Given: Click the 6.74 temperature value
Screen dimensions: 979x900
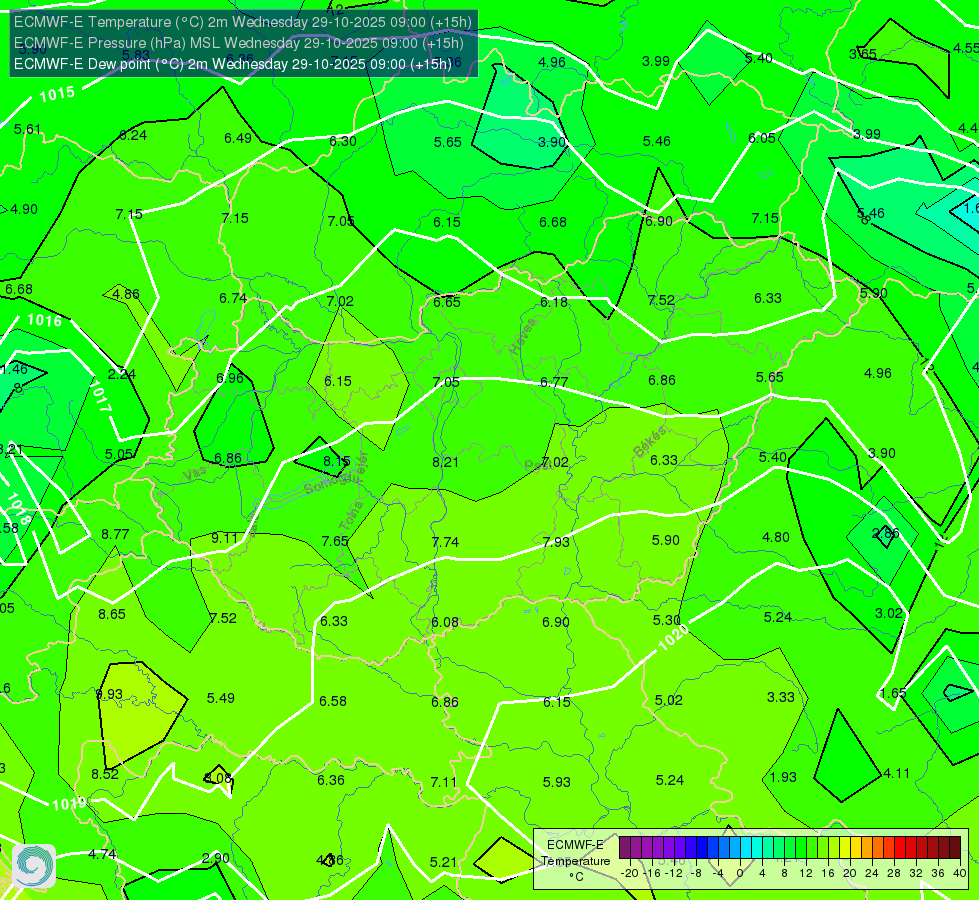Looking at the screenshot, I should pyautogui.click(x=233, y=298).
